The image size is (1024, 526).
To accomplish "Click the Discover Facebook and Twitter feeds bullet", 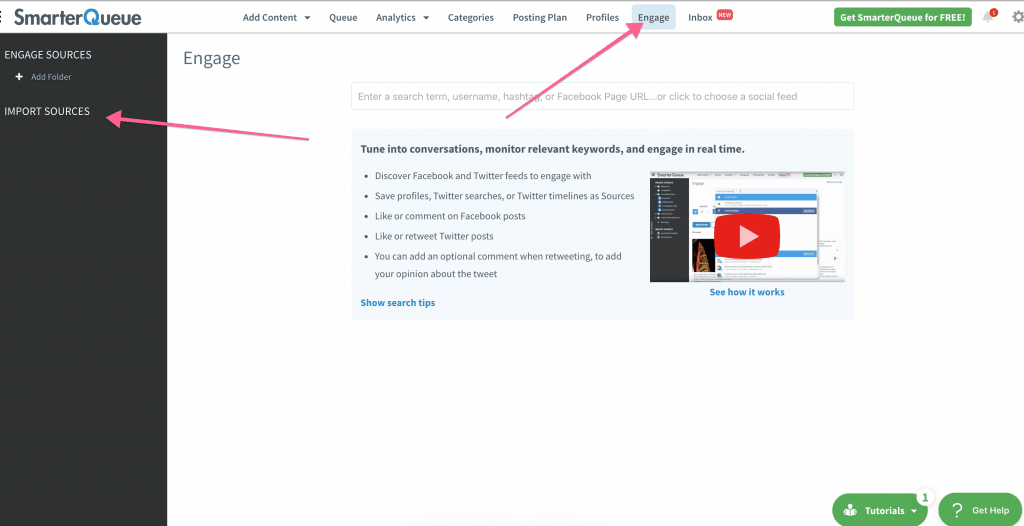I will coord(483,176).
